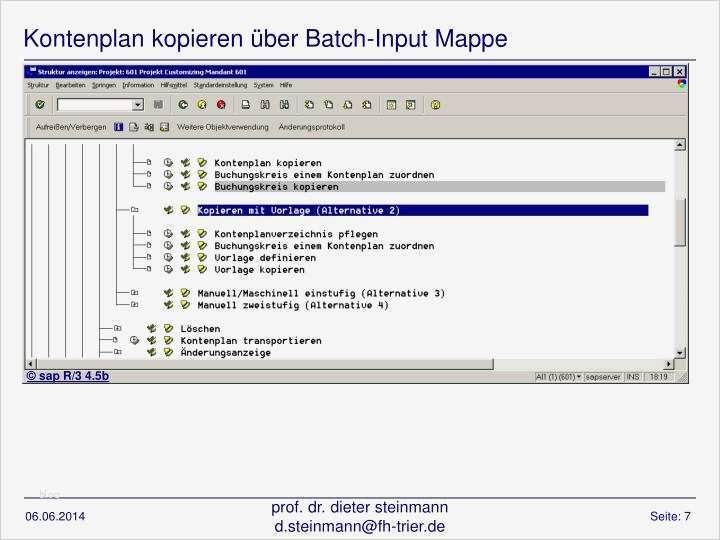Click Weitere Objektverwendung button
The width and height of the screenshot is (720, 540).
223,127
